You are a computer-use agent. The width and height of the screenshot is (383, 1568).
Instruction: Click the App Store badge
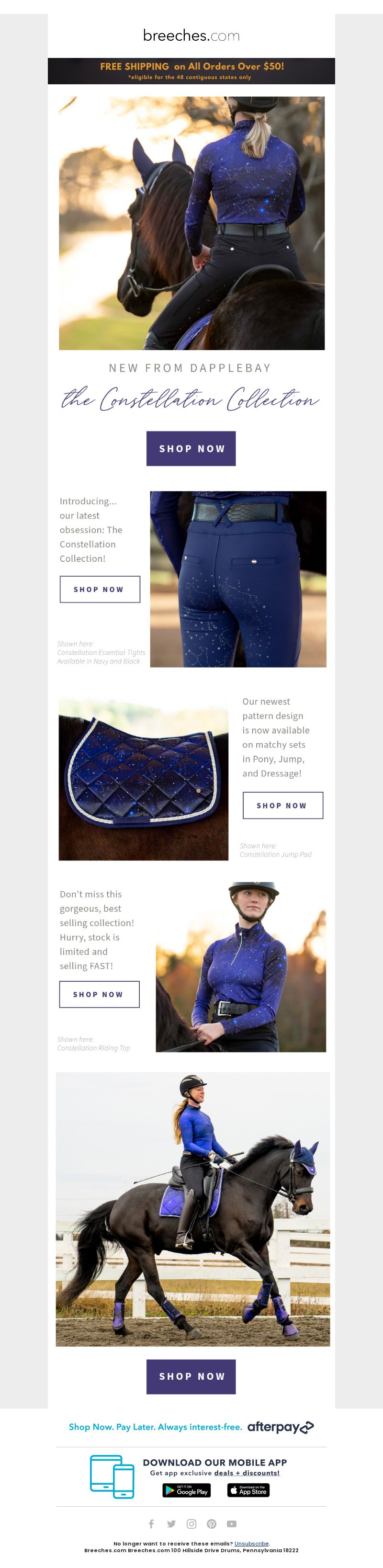(248, 1490)
